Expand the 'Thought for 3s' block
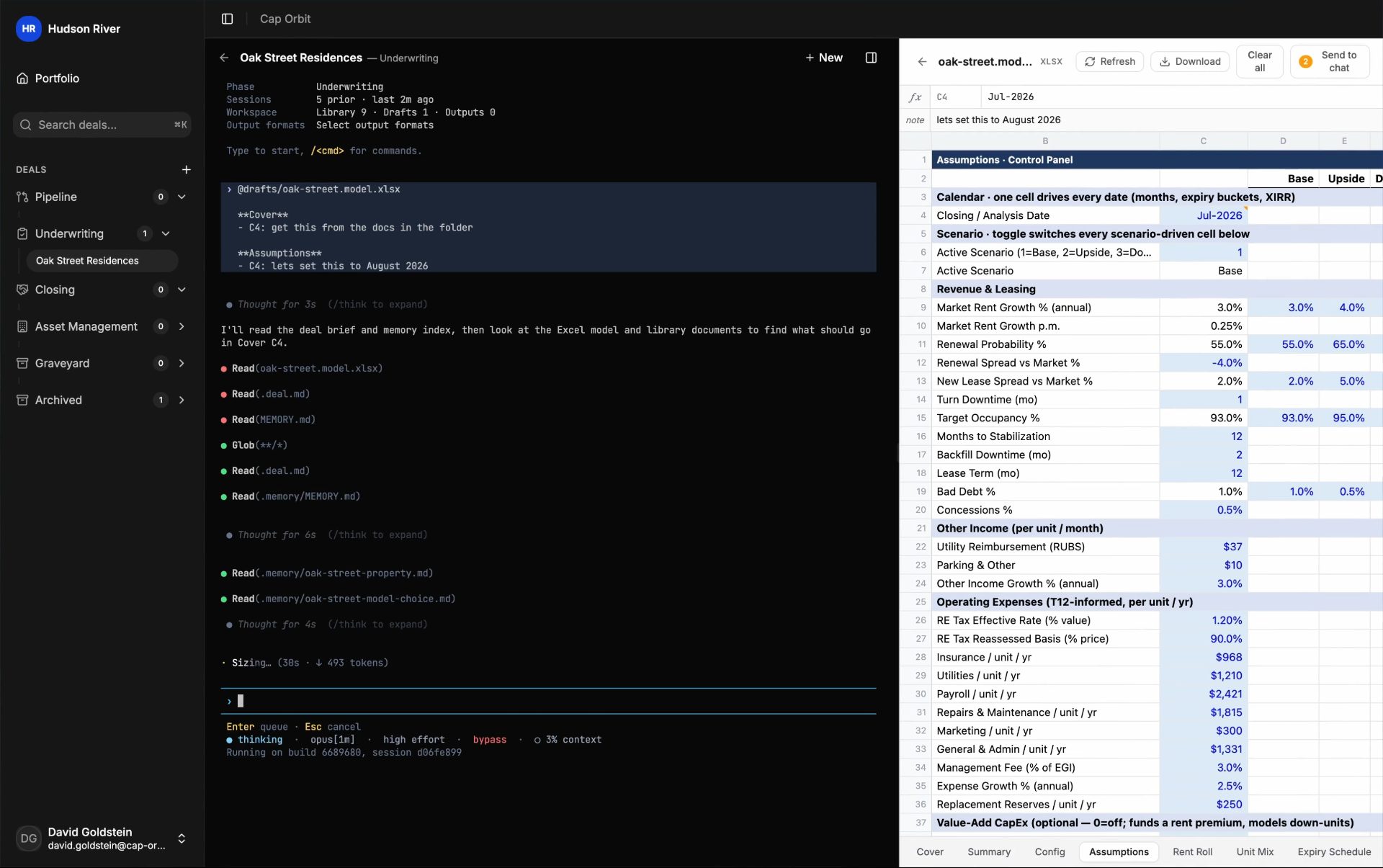 [x=326, y=304]
